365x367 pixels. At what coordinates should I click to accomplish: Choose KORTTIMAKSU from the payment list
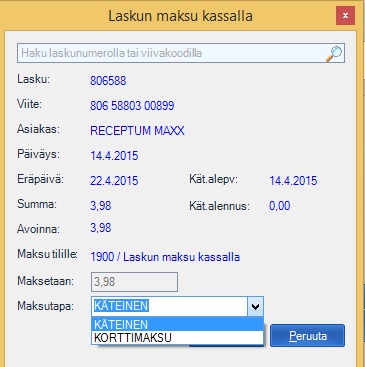point(177,338)
